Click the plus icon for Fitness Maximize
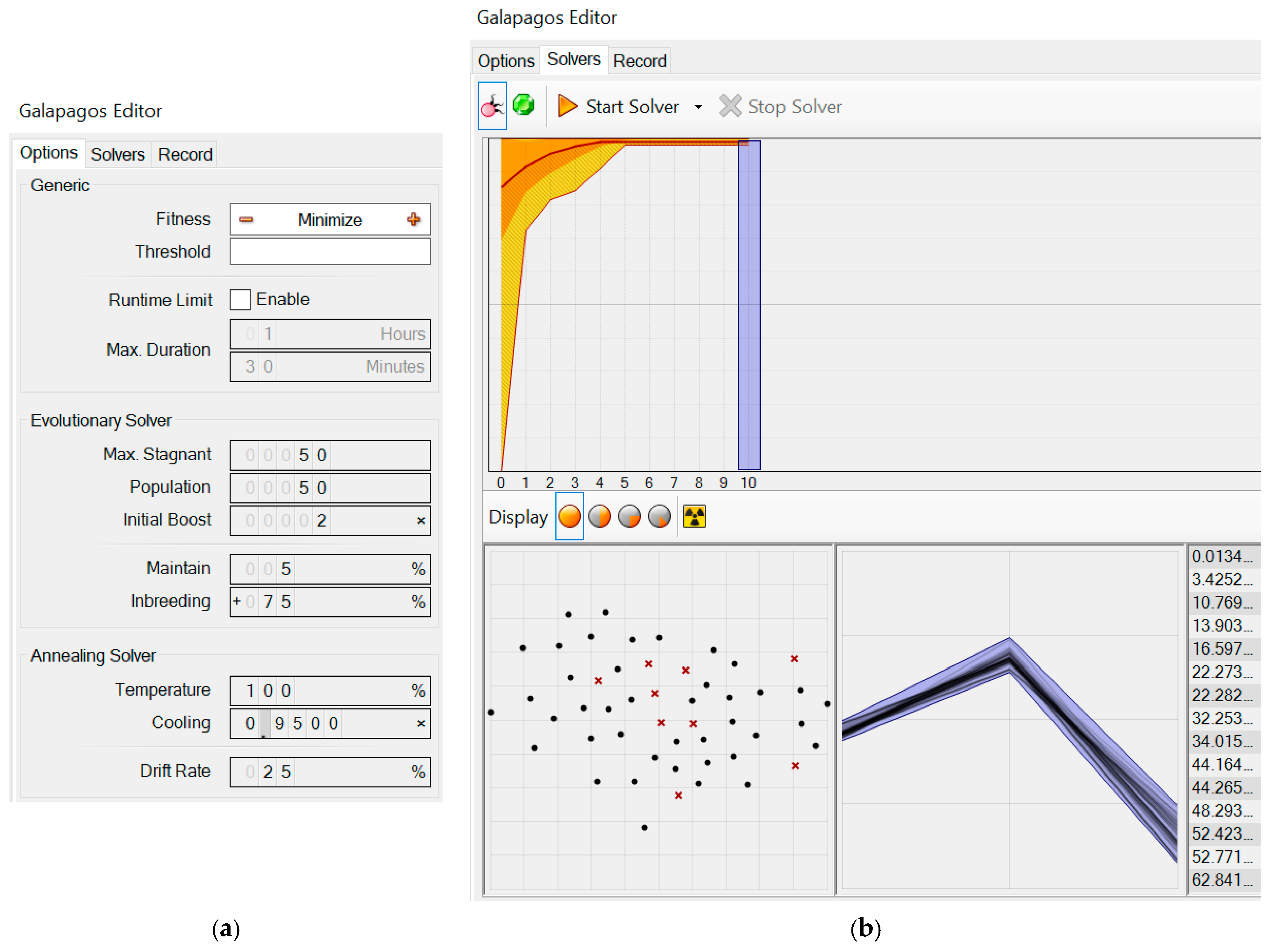Image resolution: width=1273 pixels, height=952 pixels. (413, 219)
